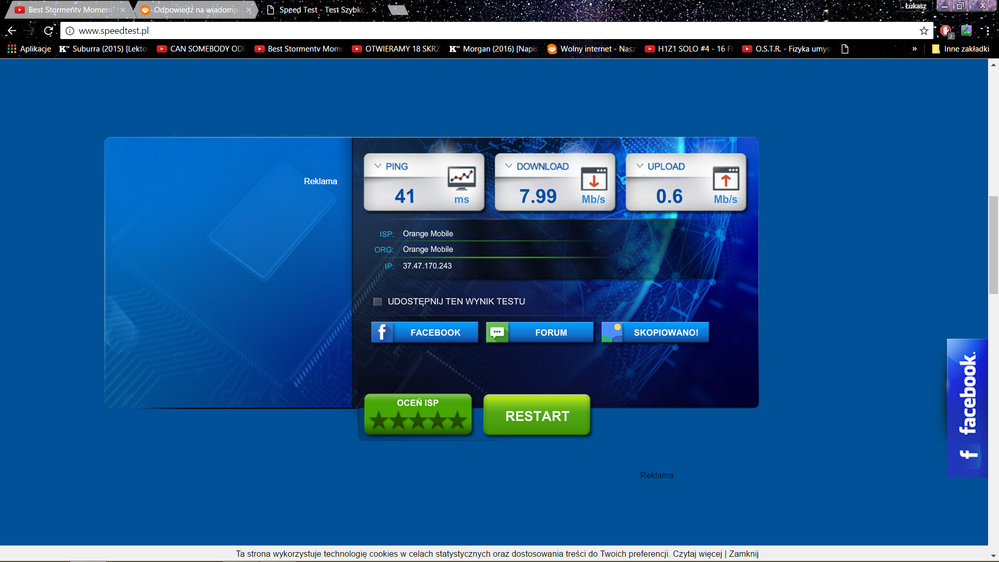Viewport: 999px width, 562px height.
Task: View site information icon in address bar
Action: pos(69,31)
